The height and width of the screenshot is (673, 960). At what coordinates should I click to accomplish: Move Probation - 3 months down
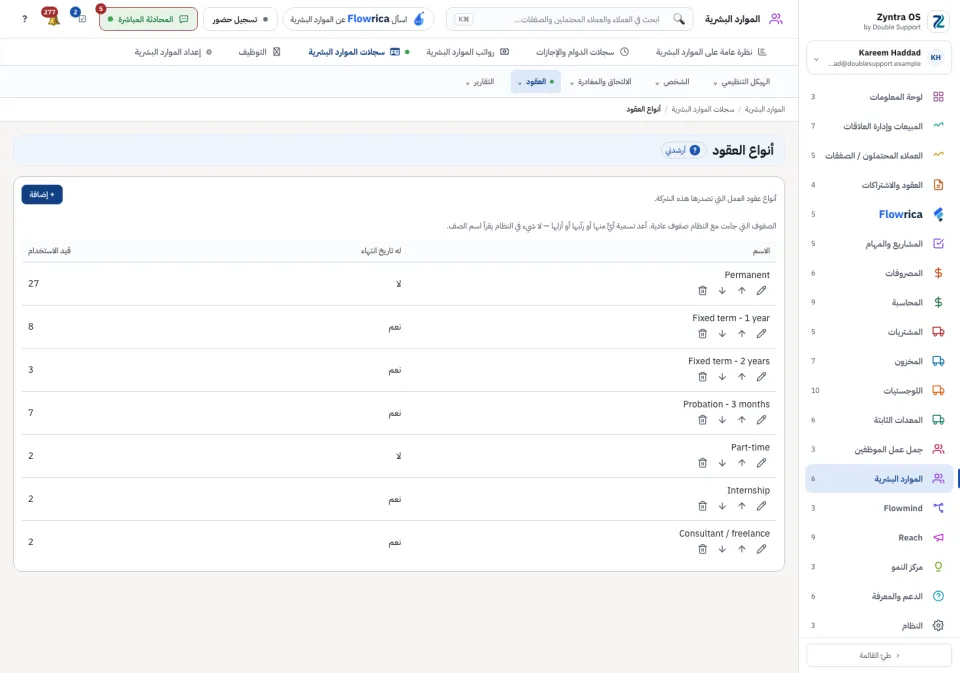[x=722, y=419]
